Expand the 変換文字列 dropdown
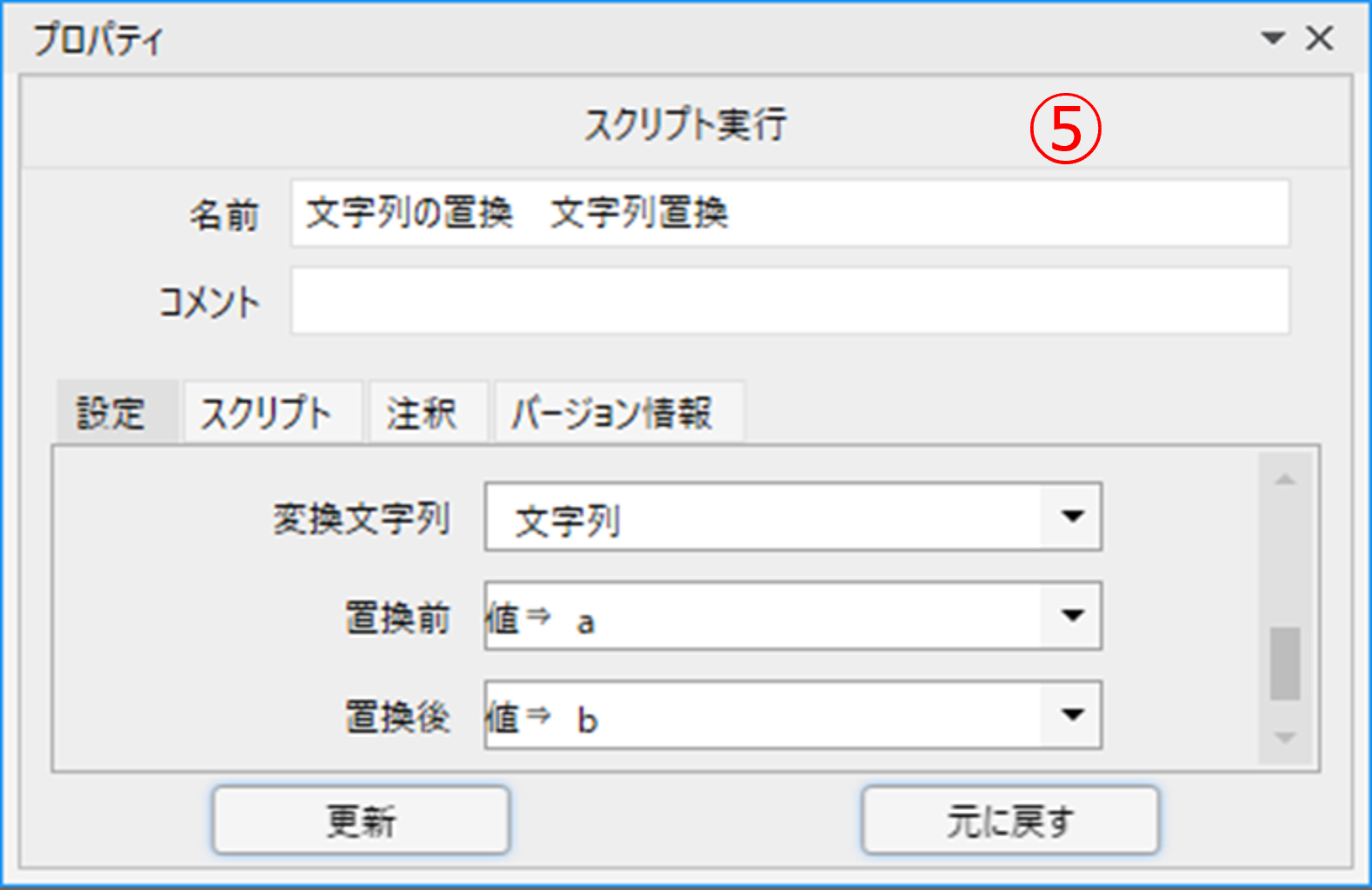 (x=1072, y=516)
